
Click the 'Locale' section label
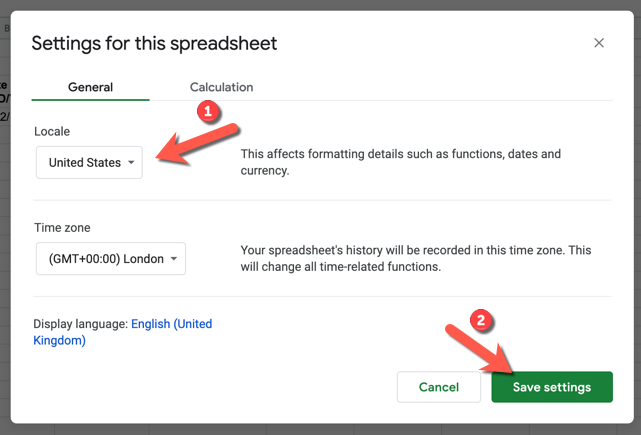52,131
